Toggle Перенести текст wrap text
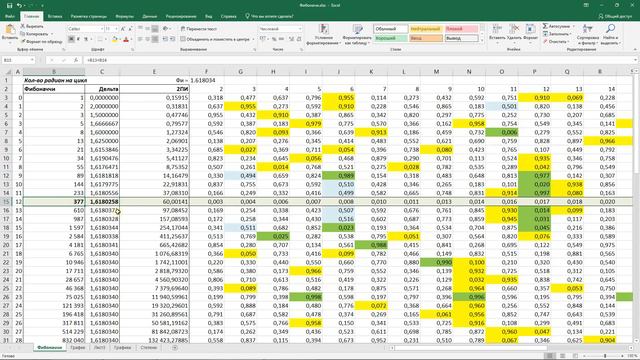 (199, 29)
